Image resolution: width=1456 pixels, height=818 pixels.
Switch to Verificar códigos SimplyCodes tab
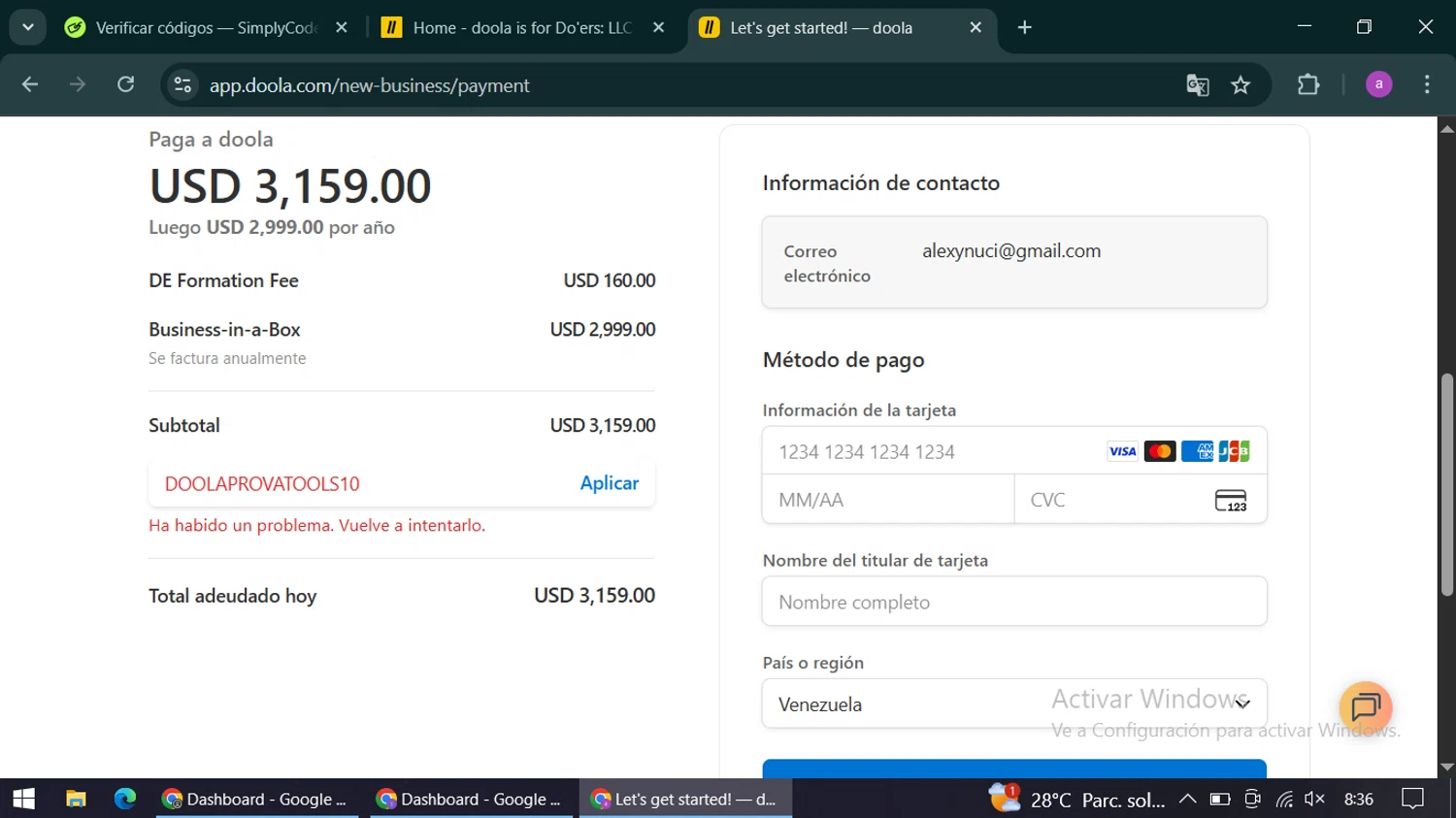(205, 27)
